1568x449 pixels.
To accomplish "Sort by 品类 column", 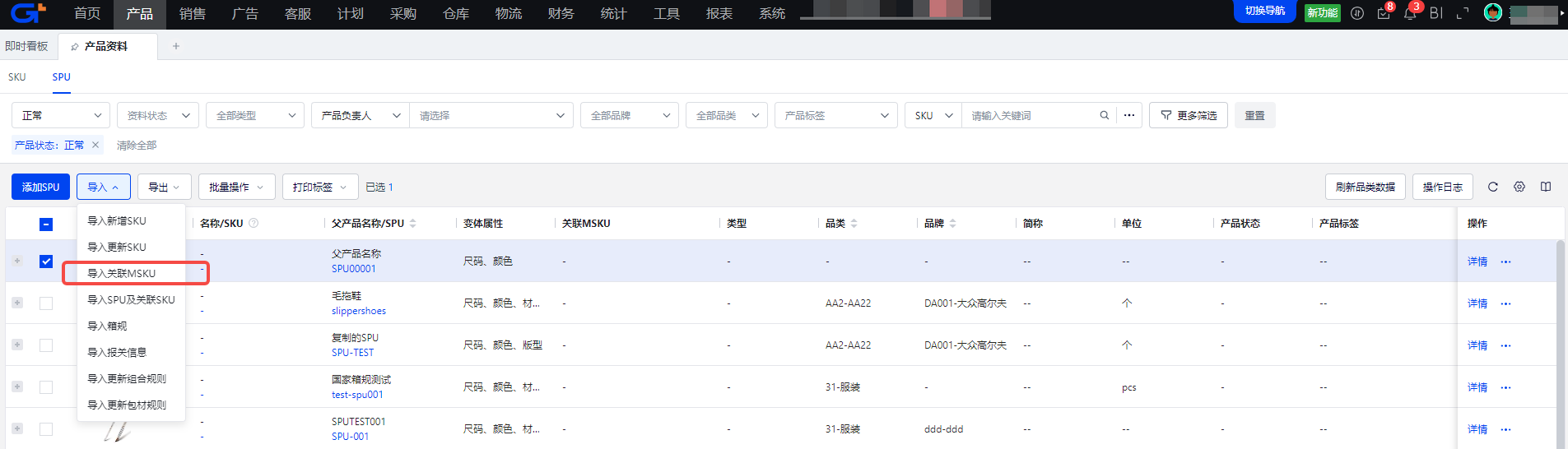I will pos(854,223).
